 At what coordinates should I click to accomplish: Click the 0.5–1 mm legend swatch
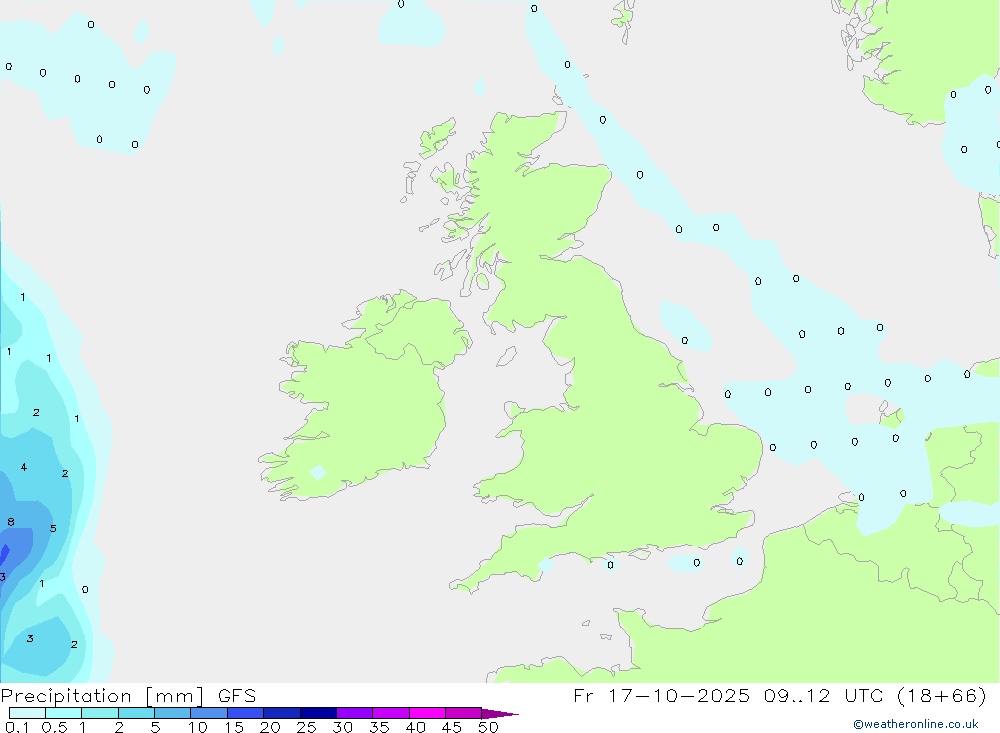click(63, 713)
